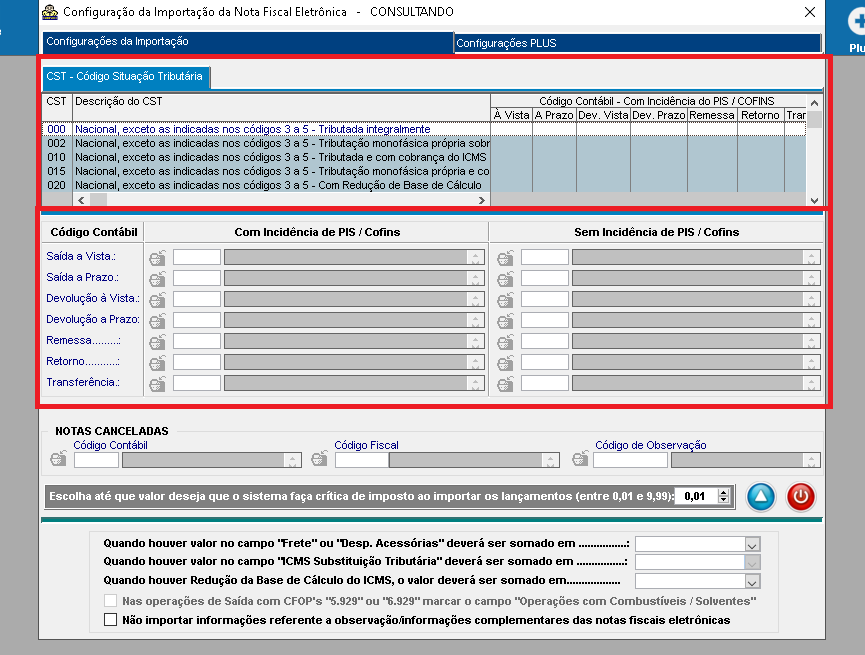Open the ICMS Substituição Tributária dropdown

pyautogui.click(x=752, y=562)
